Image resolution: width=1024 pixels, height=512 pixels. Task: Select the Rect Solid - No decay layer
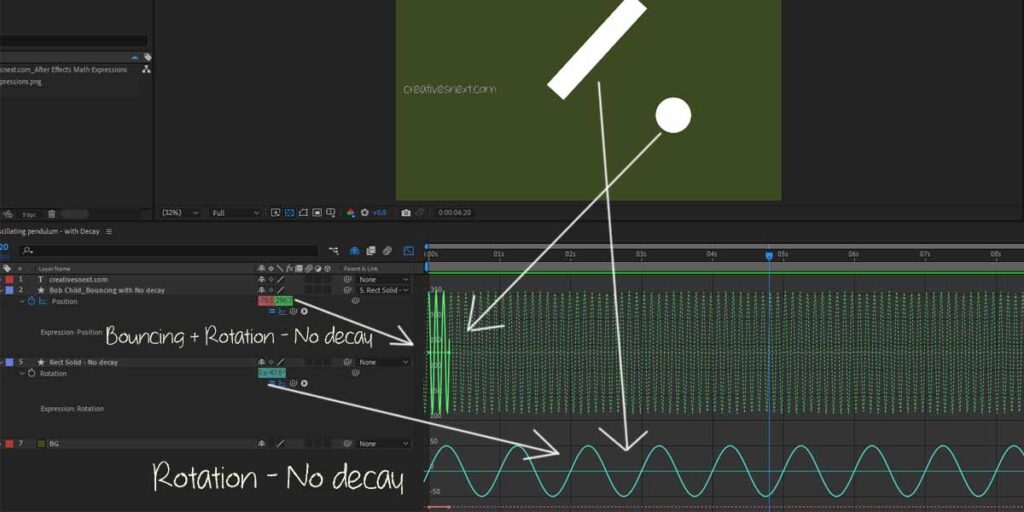(x=80, y=362)
